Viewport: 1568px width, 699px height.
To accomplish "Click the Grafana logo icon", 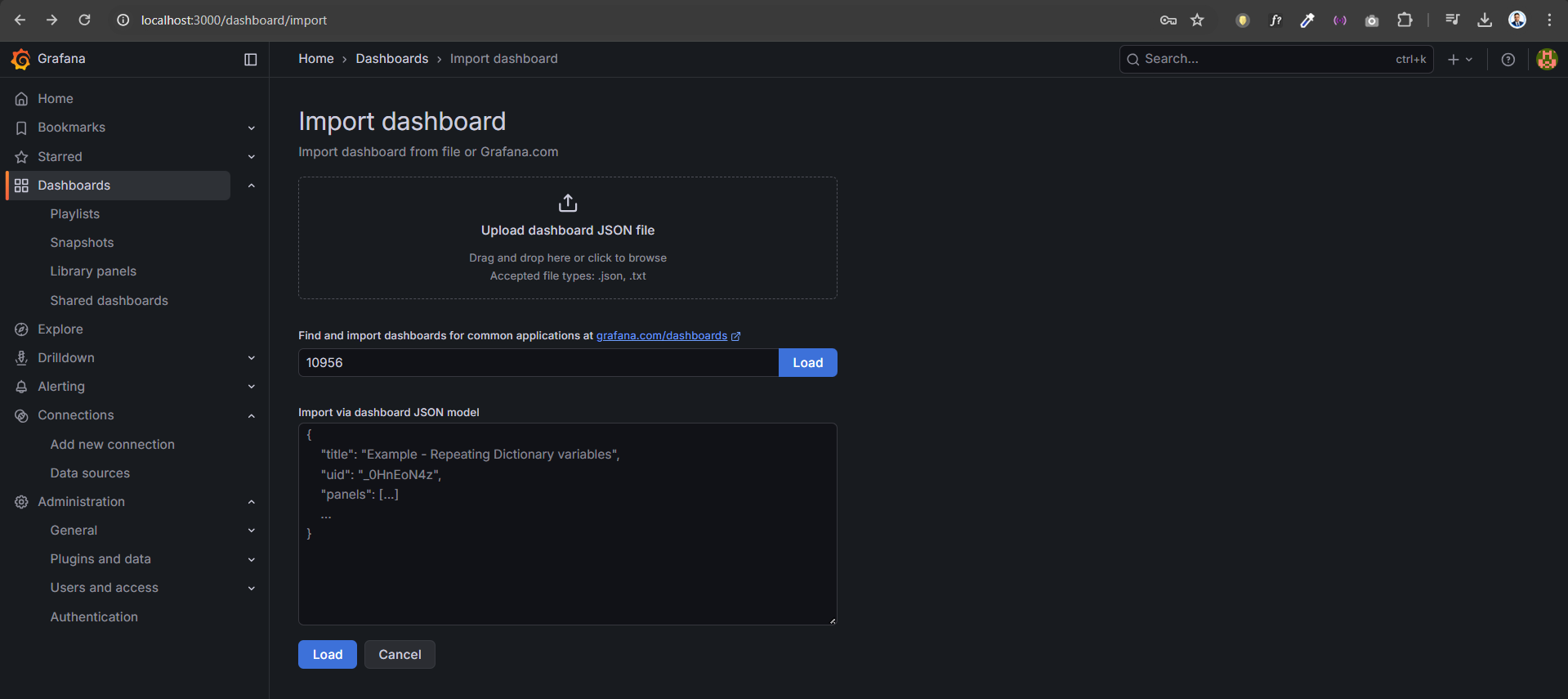I will [20, 59].
